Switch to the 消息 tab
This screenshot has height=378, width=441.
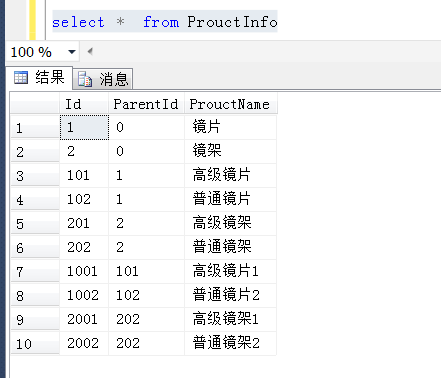tap(103, 79)
